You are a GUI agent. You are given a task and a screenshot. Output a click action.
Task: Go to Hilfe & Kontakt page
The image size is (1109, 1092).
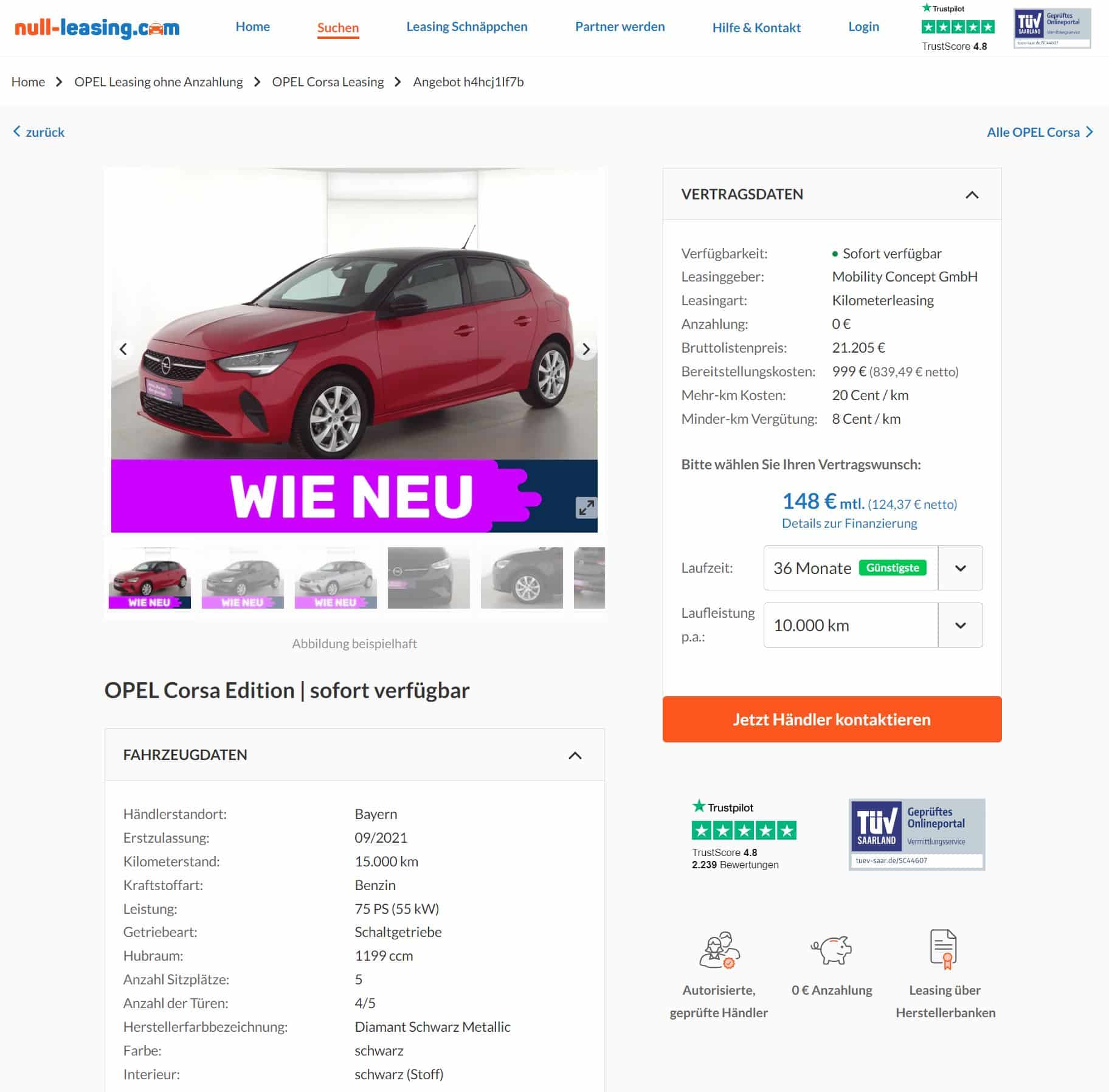(x=756, y=27)
